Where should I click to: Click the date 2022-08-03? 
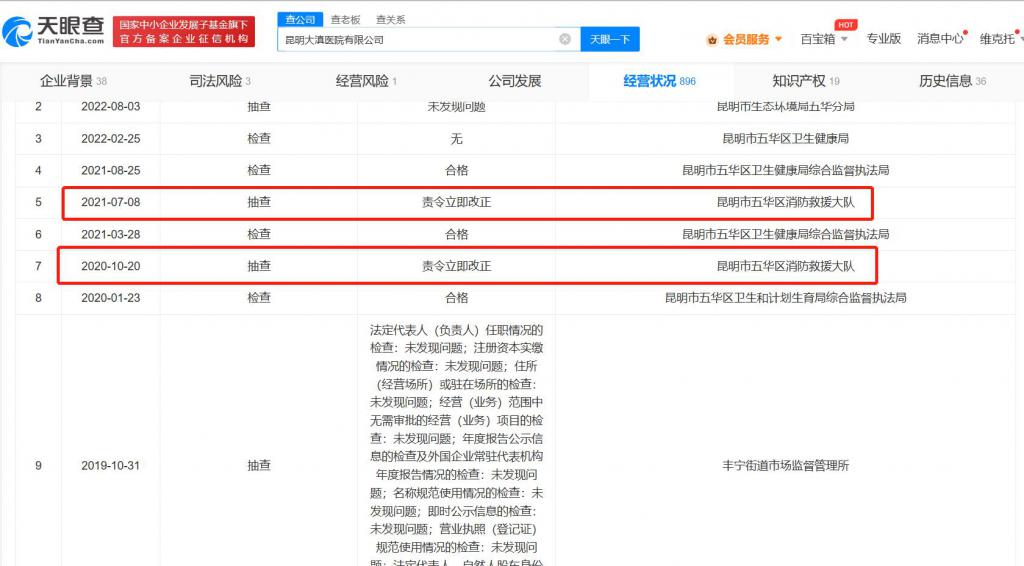pos(110,106)
